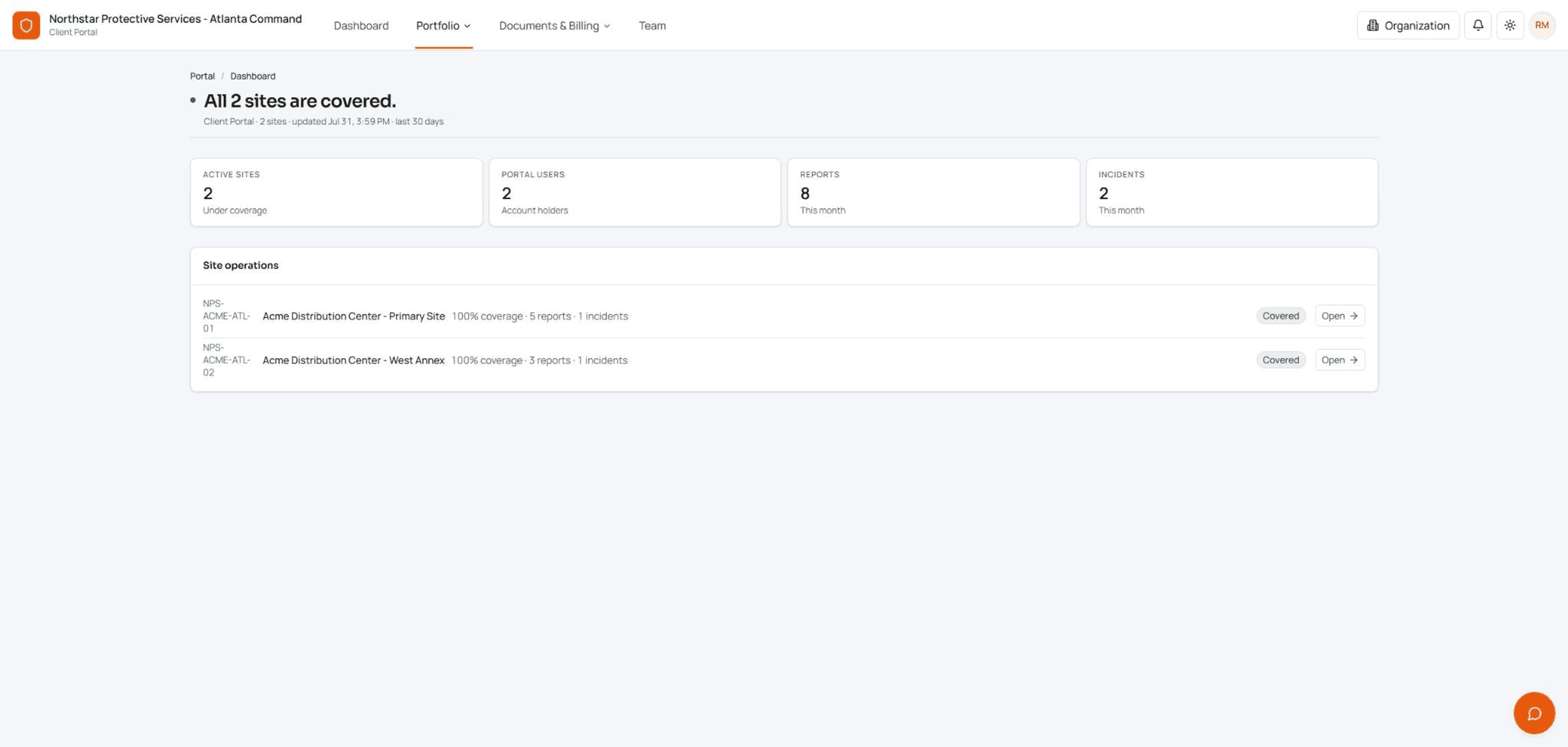Click Covered badge for West Annex
This screenshot has width=1568, height=747.
pyautogui.click(x=1280, y=360)
